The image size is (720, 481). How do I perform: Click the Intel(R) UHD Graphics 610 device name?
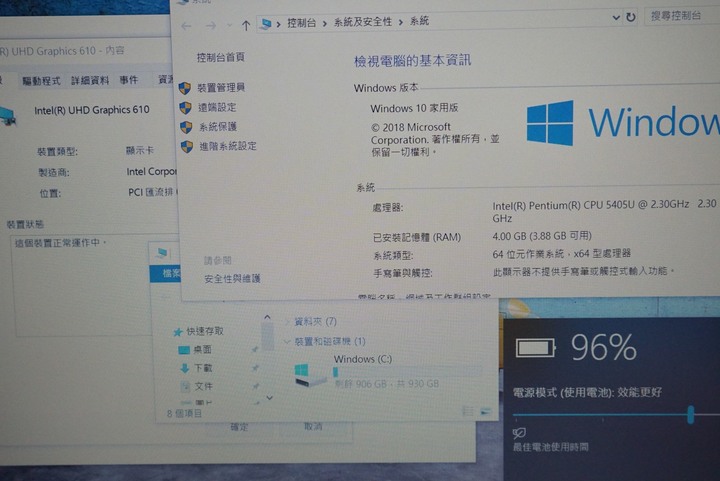pyautogui.click(x=92, y=110)
